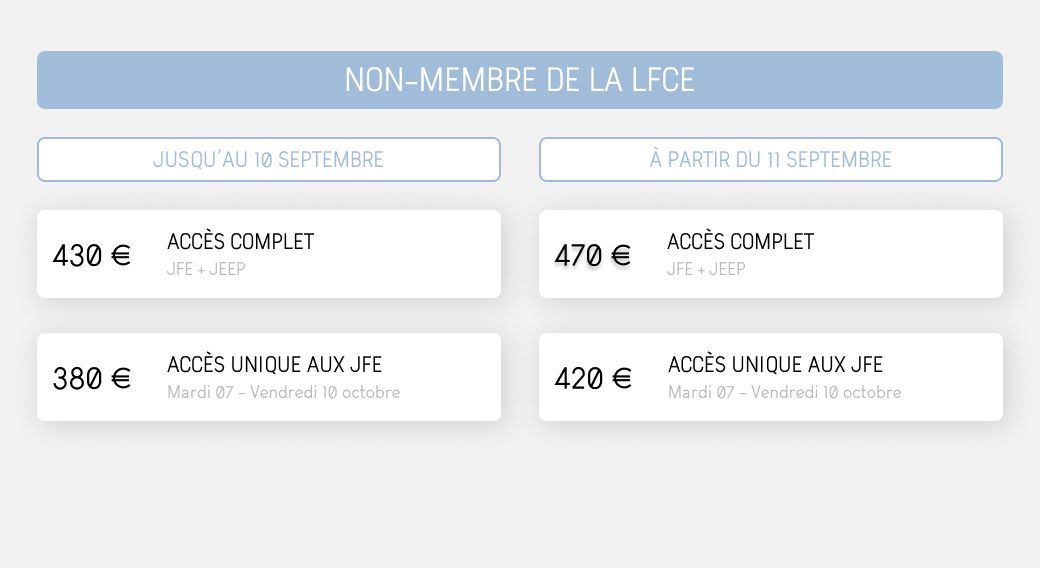Click the 420 € price label
Image resolution: width=1040 pixels, height=568 pixels.
point(593,378)
